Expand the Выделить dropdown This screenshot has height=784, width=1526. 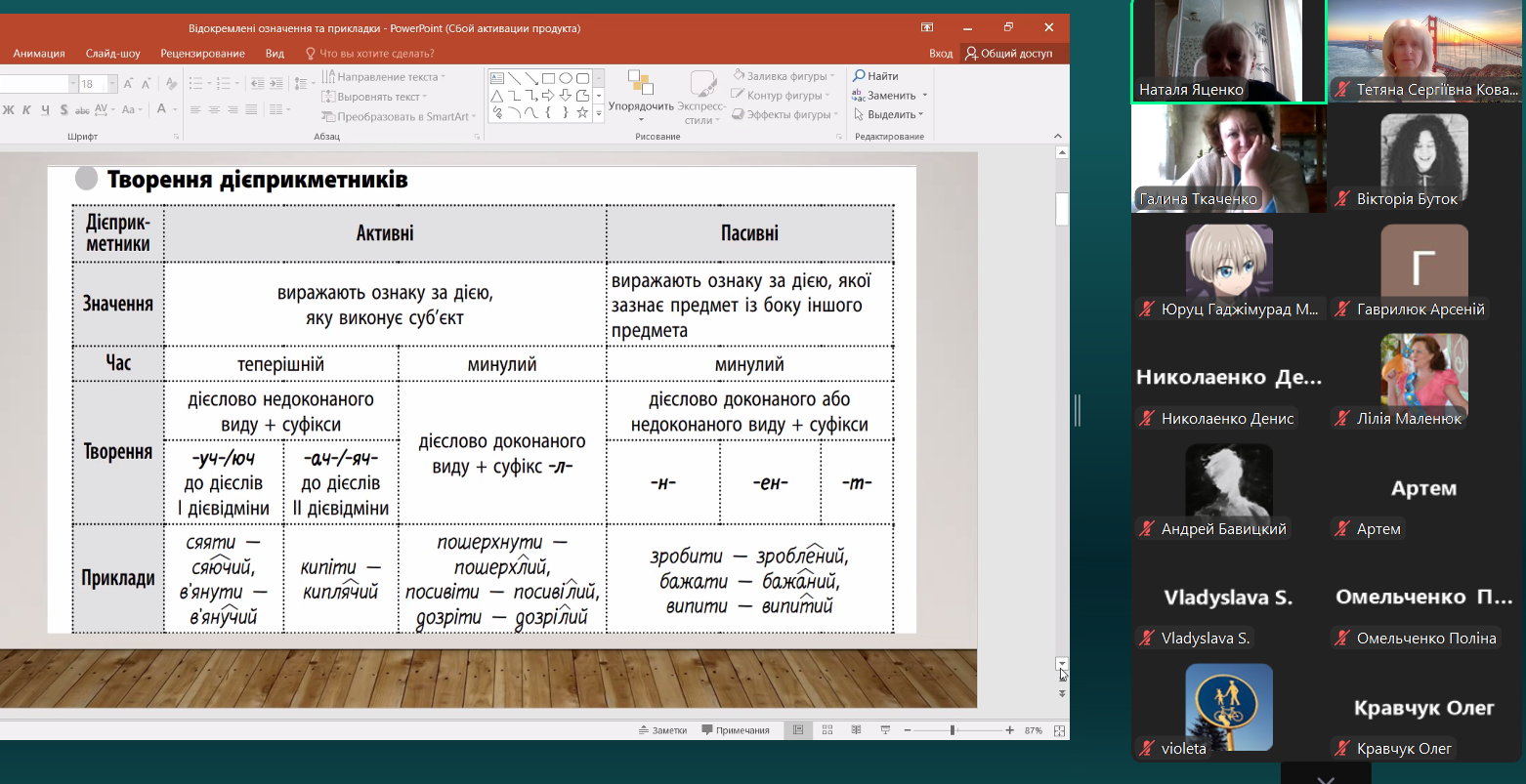click(x=920, y=115)
